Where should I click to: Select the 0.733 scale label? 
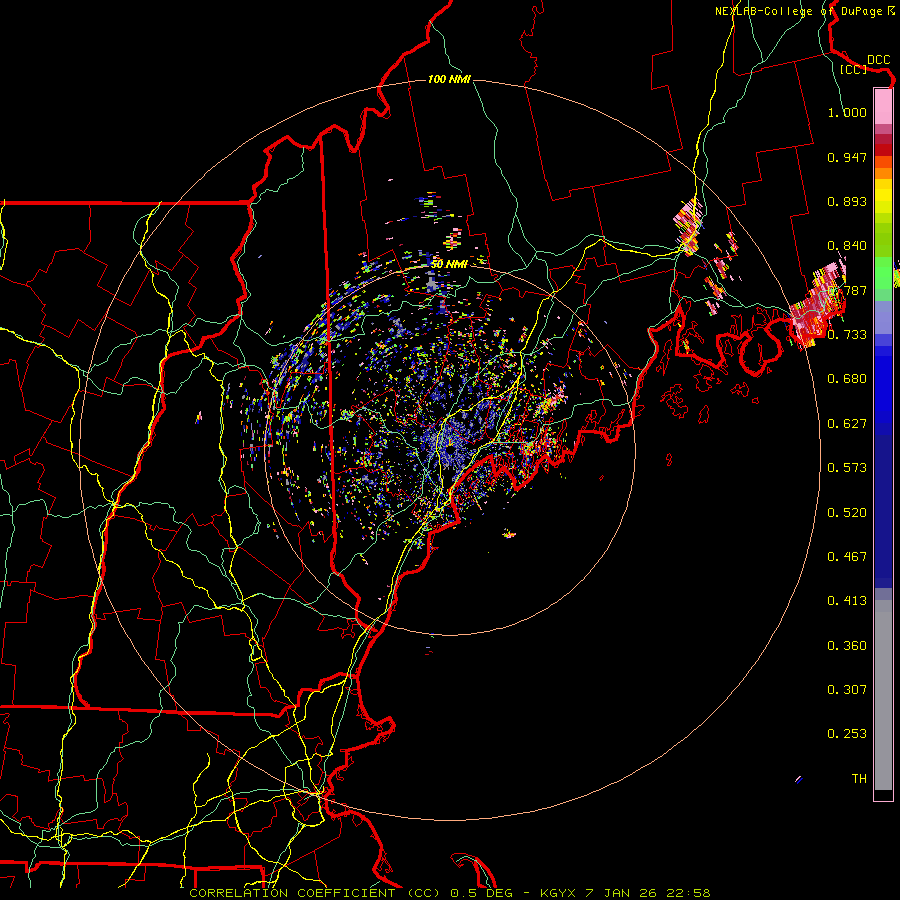pos(847,335)
